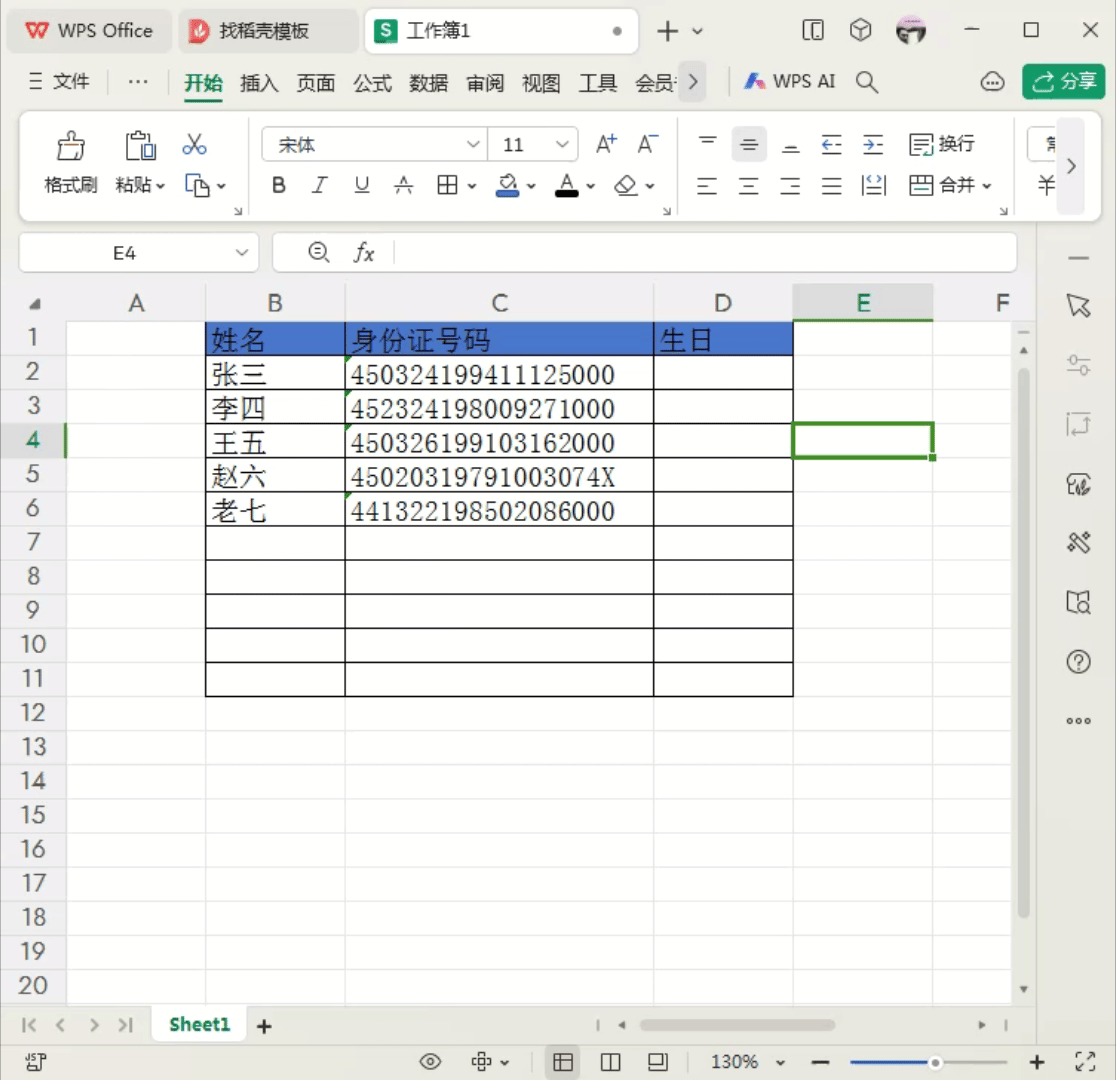The width and height of the screenshot is (1116, 1080).
Task: Expand the Name Box dropdown next to E4
Action: (242, 253)
